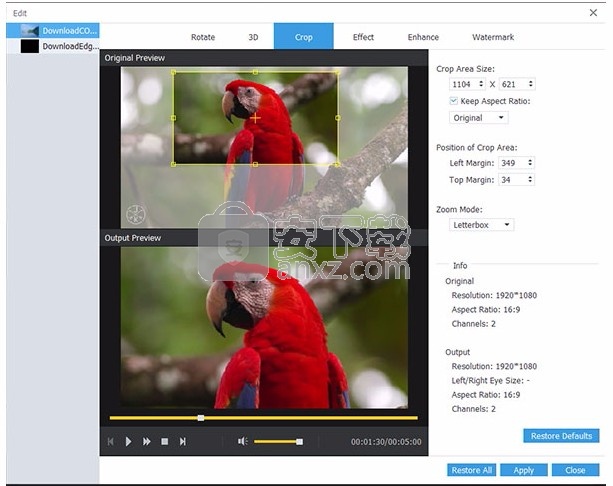Step to next frame in playback controls
Screen dimensions: 613x486
[x=183, y=441]
